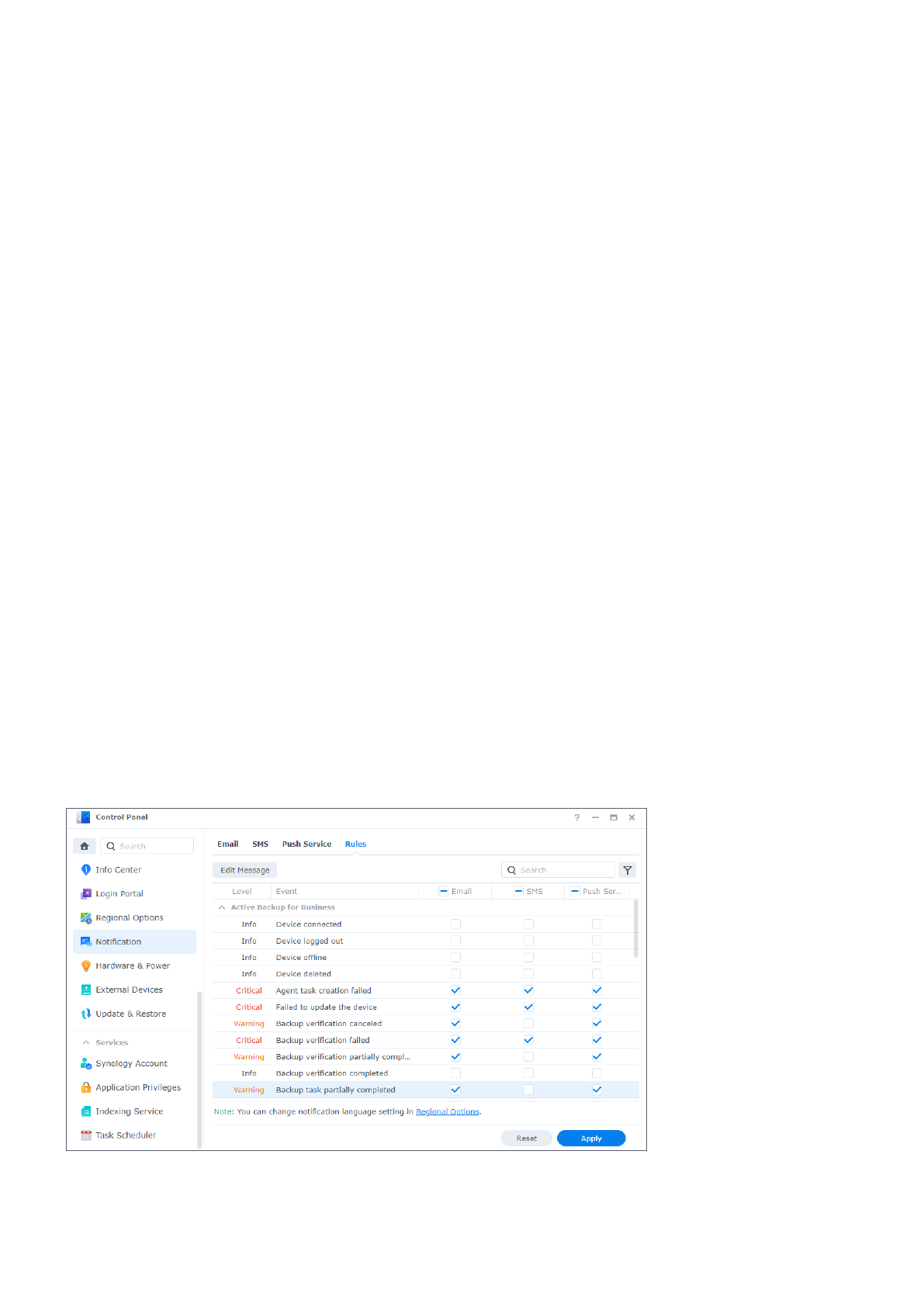Open Login Portal settings
This screenshot has height=1307, width=924.
(x=119, y=894)
